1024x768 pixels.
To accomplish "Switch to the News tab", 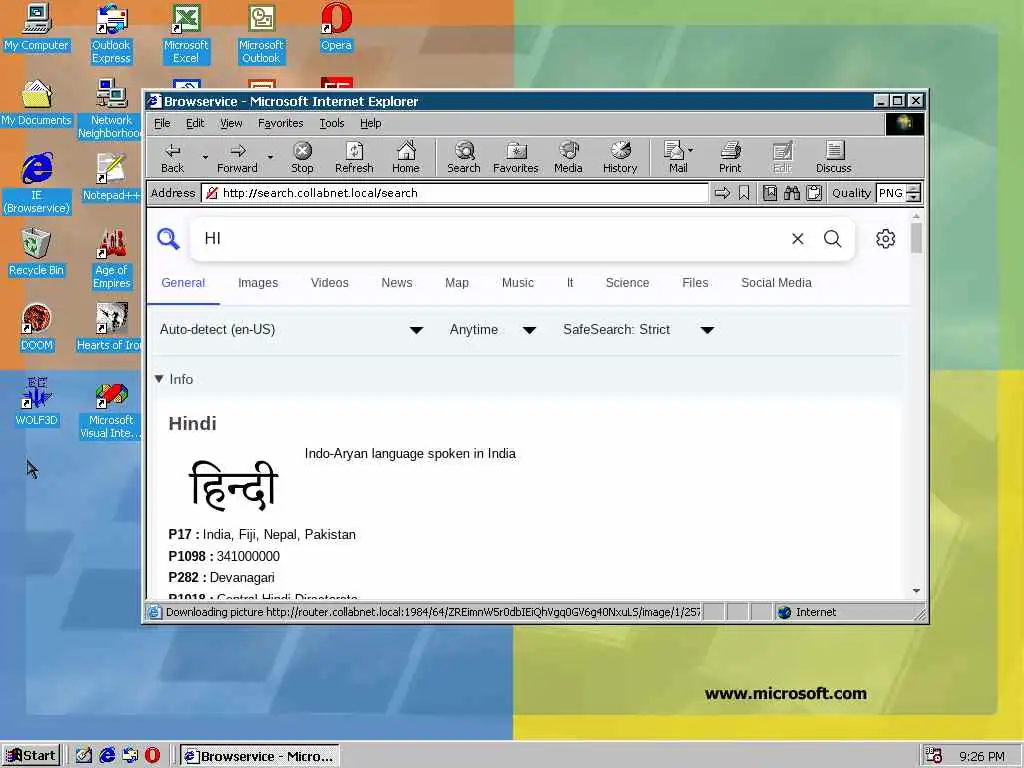I will pos(396,283).
